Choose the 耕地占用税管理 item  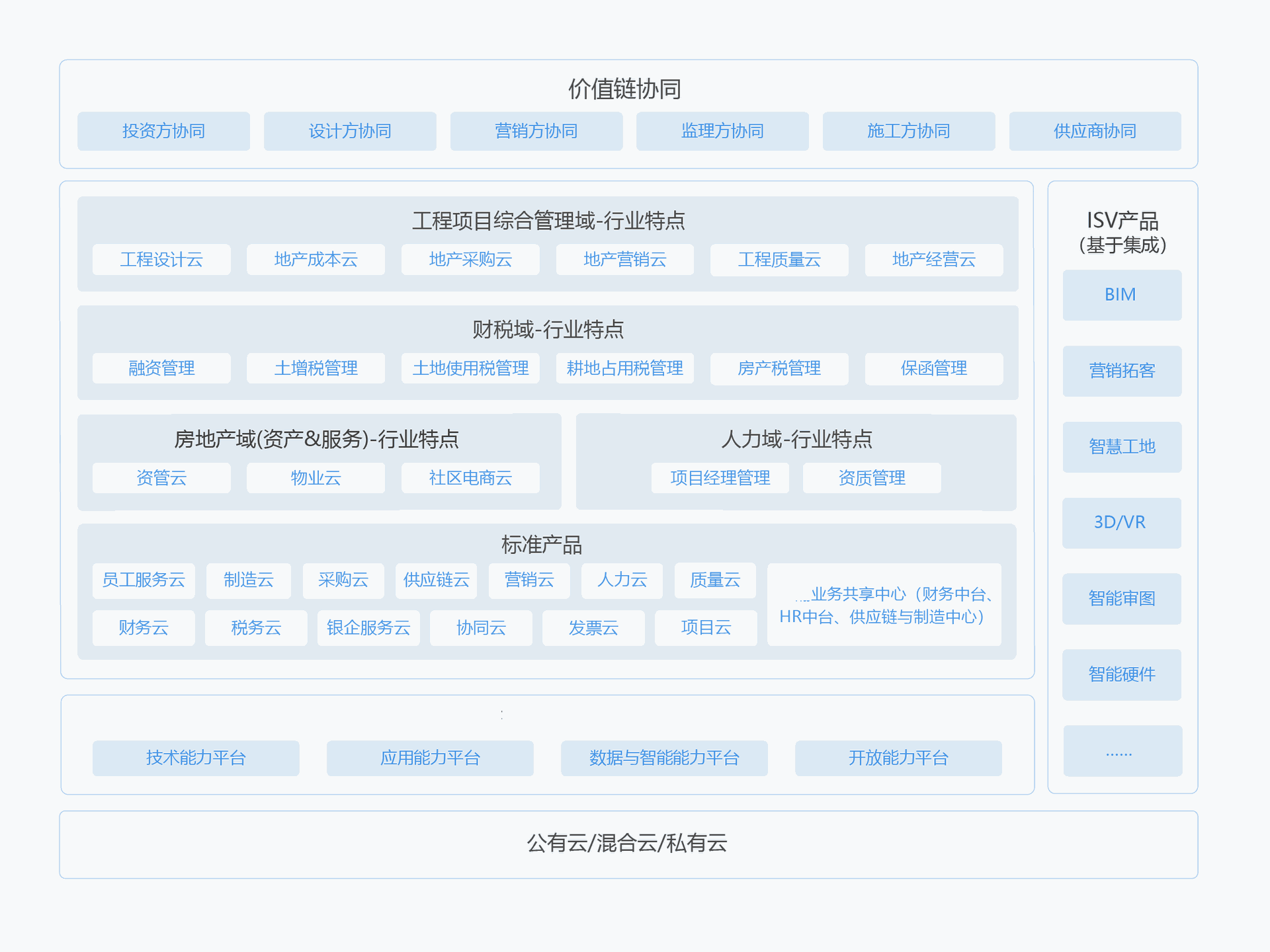[x=625, y=368]
